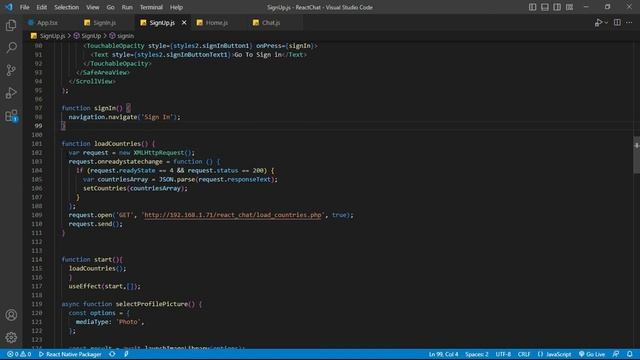Open the Extensions view
Viewport: 640px width, 360px height.
point(11,116)
